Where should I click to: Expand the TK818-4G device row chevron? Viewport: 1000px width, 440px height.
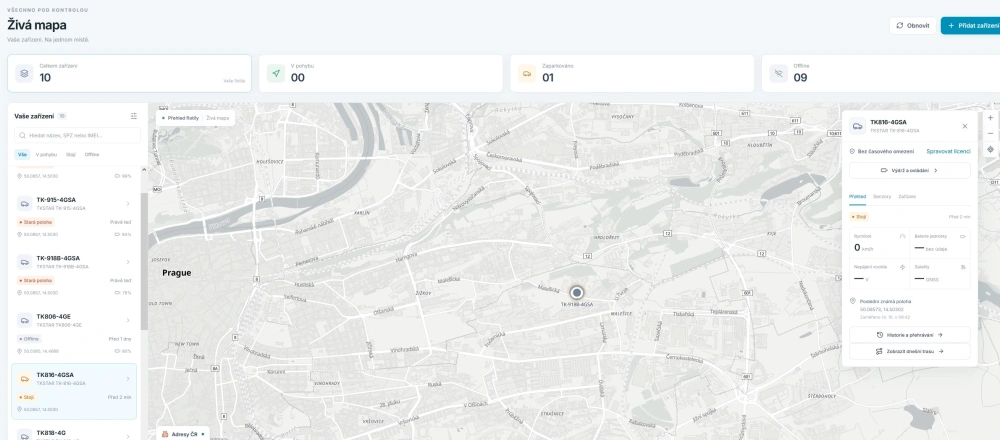pyautogui.click(x=128, y=436)
